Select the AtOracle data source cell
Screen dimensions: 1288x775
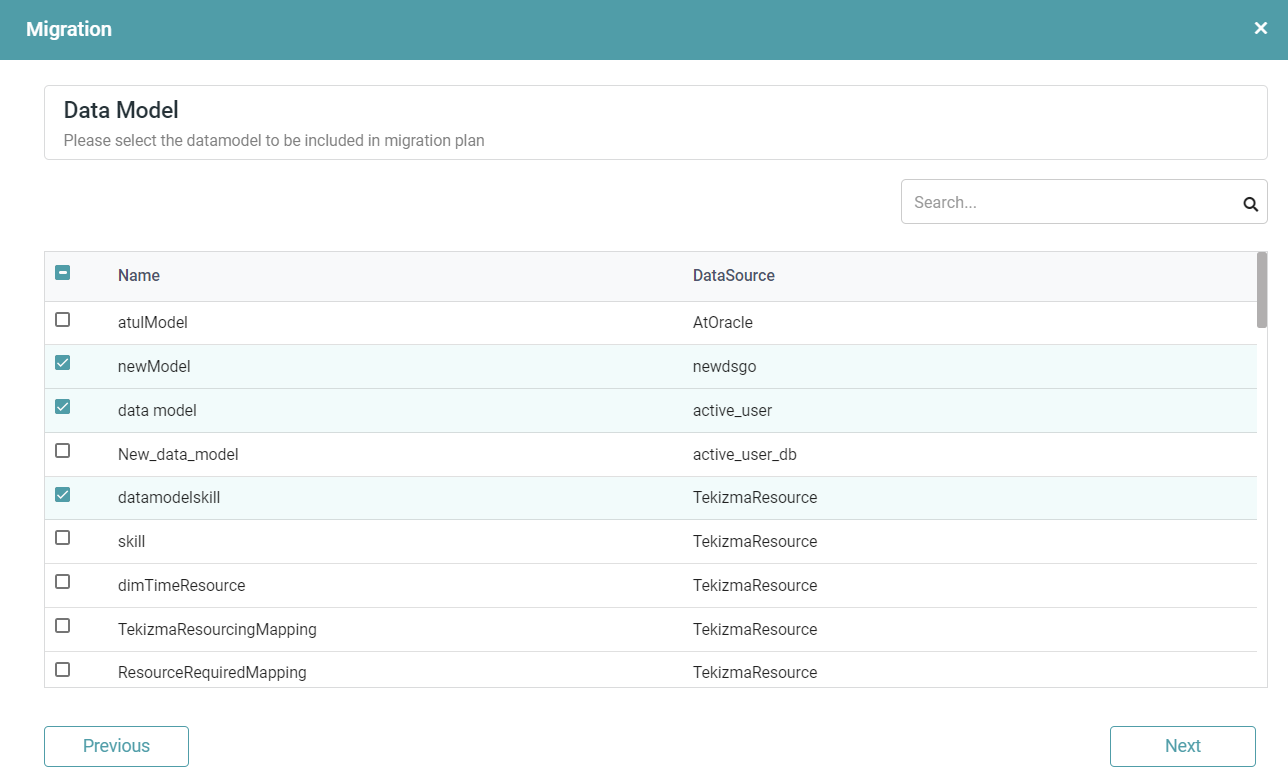pyautogui.click(x=722, y=323)
